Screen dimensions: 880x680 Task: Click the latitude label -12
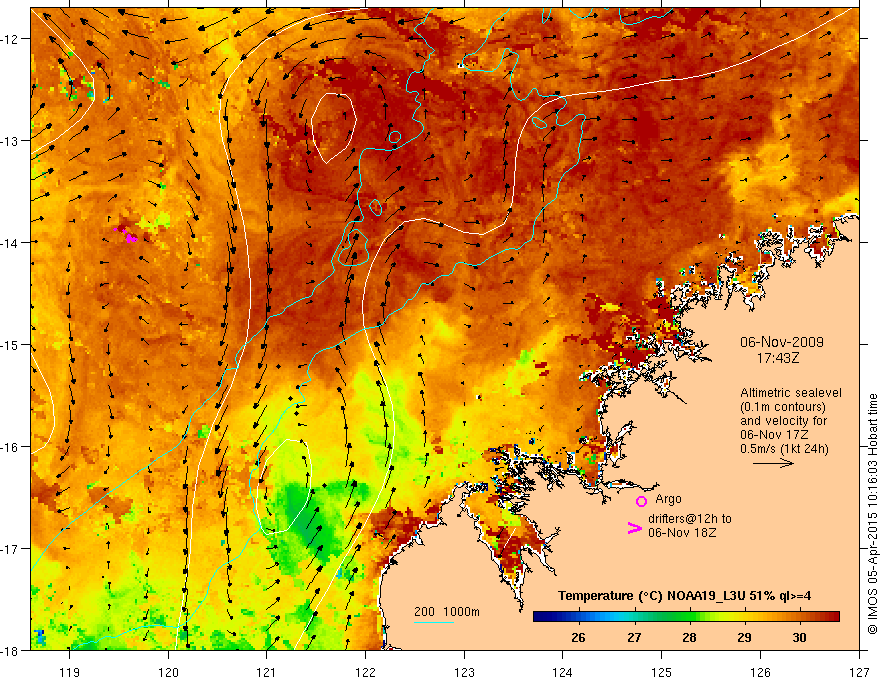[10, 39]
